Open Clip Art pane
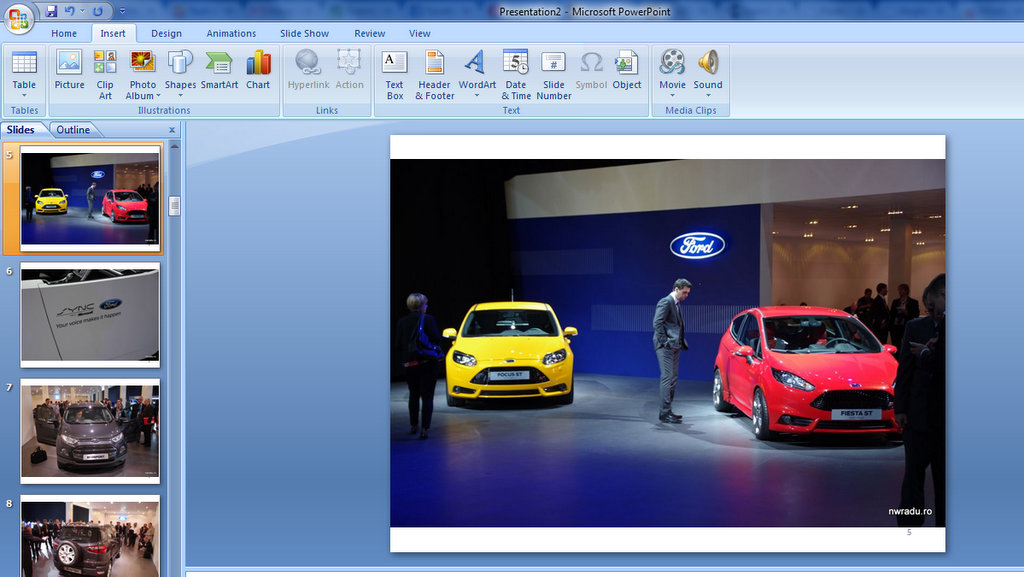This screenshot has height=577, width=1024. [x=105, y=74]
